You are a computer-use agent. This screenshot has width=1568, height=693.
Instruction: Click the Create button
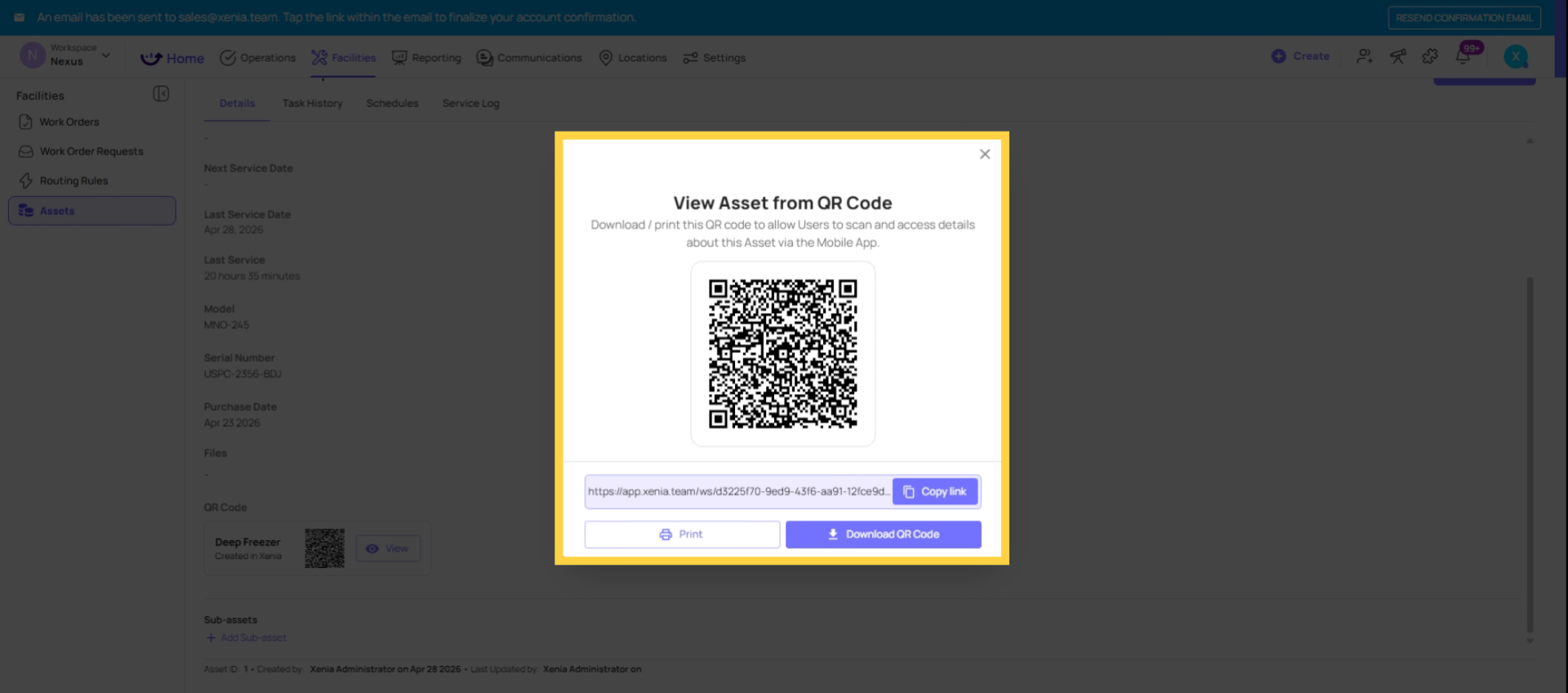1301,56
